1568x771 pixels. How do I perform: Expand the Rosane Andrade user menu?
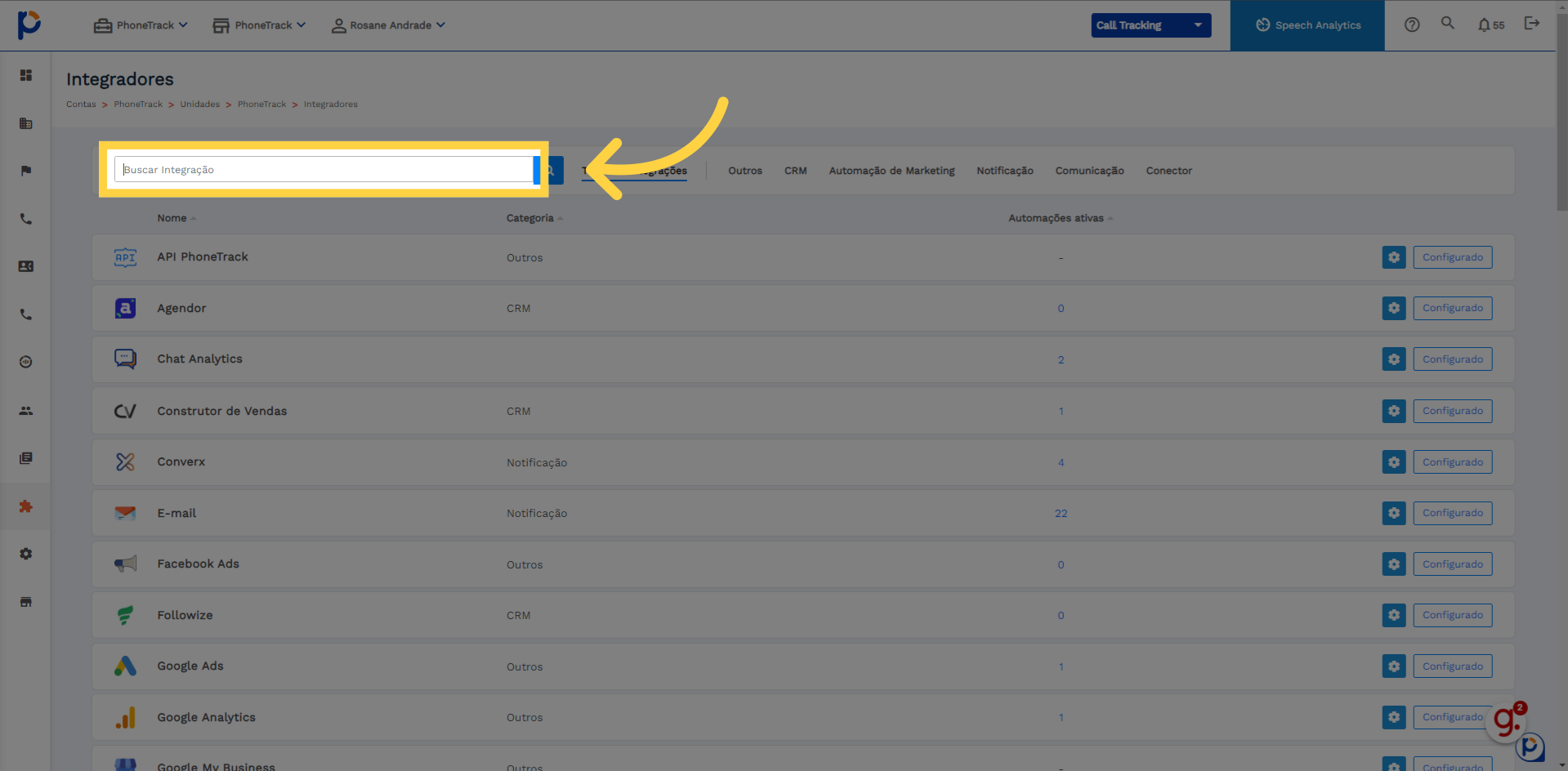click(388, 25)
